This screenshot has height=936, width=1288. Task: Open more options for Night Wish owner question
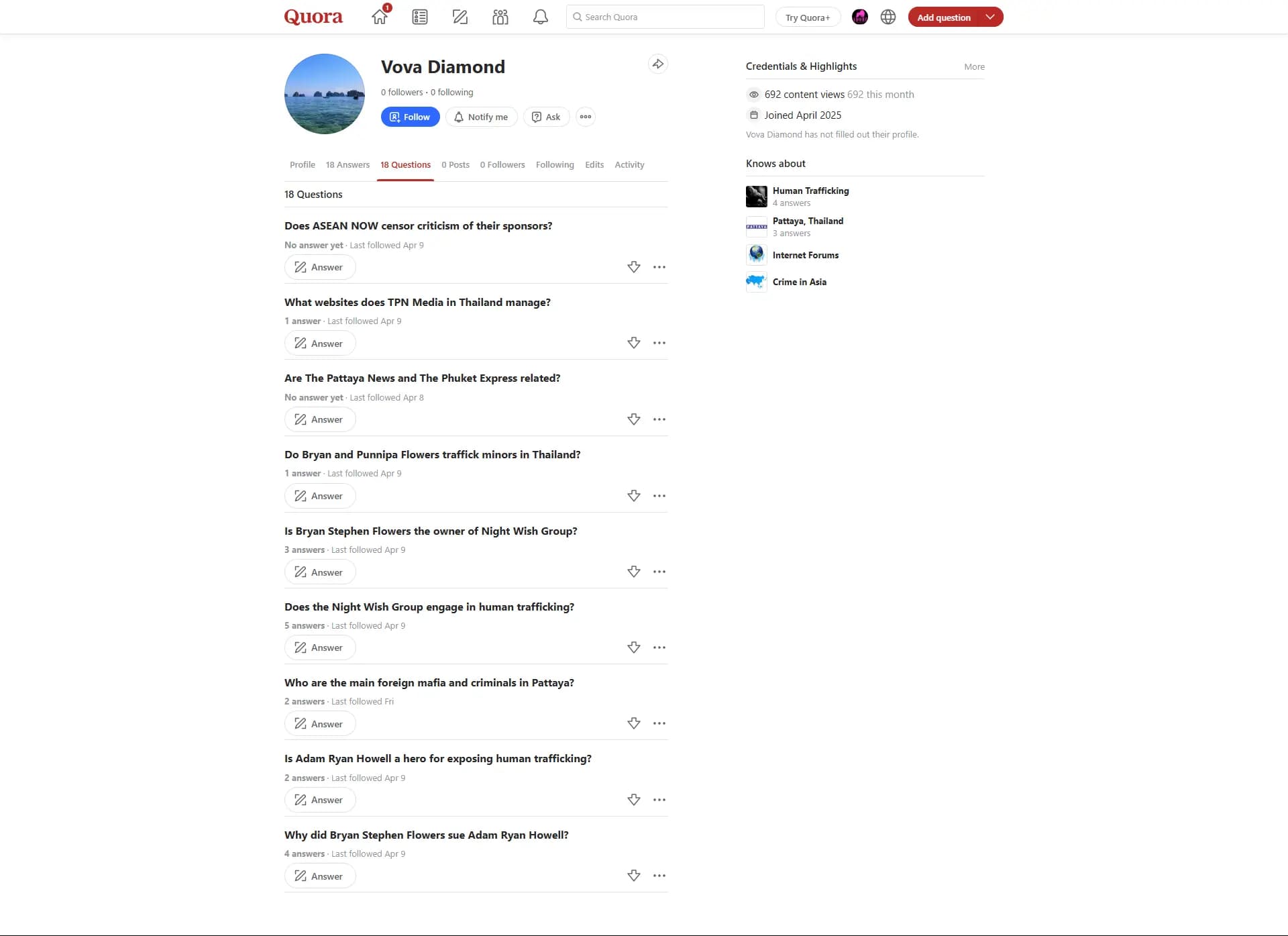point(659,572)
